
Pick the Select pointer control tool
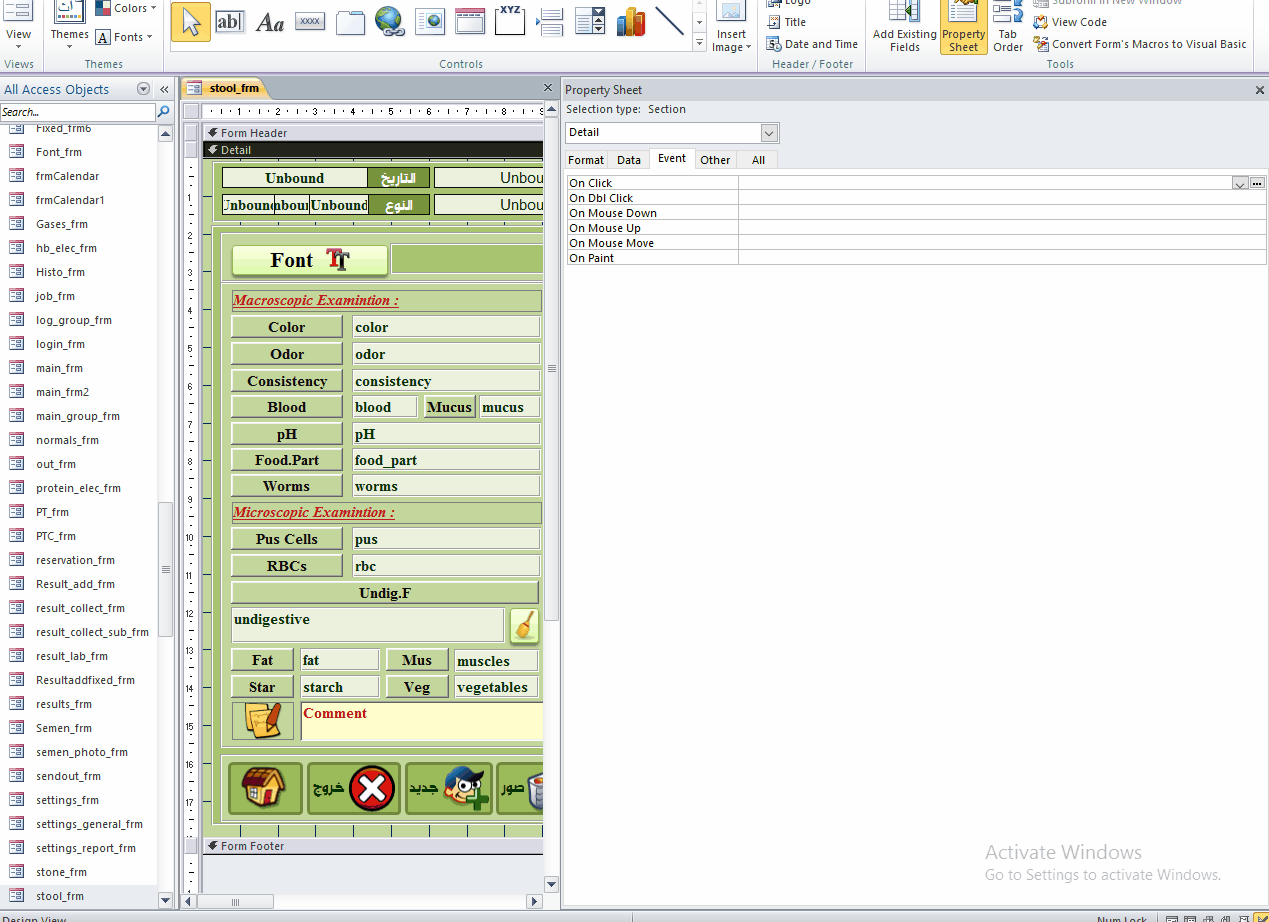tap(190, 21)
